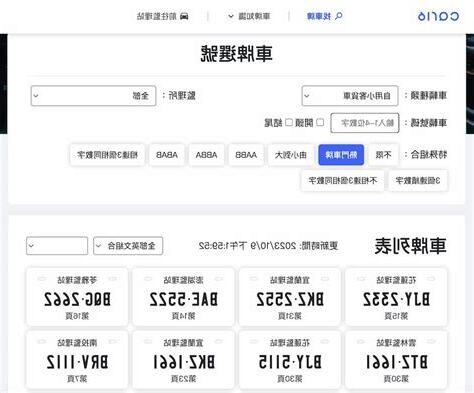This screenshot has height=393, width=474.
Task: Click the magnifier icon beside 找車牌
Action: coord(338,16)
